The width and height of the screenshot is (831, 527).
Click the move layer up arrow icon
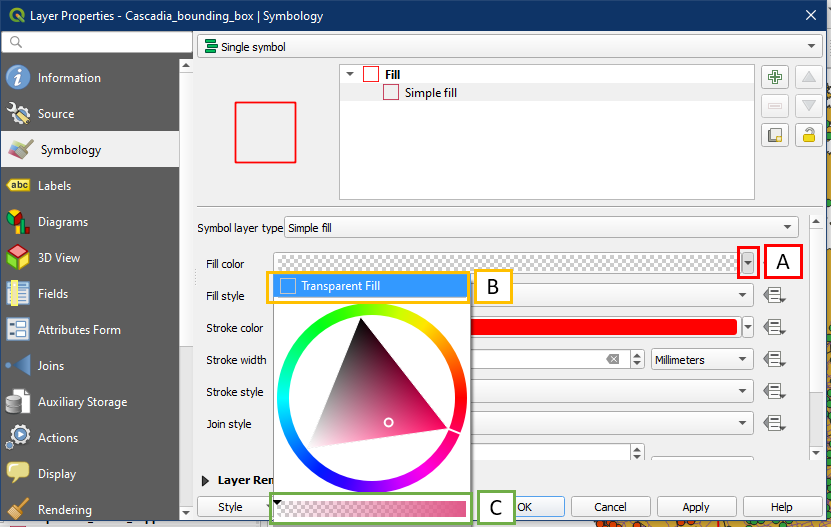[808, 77]
